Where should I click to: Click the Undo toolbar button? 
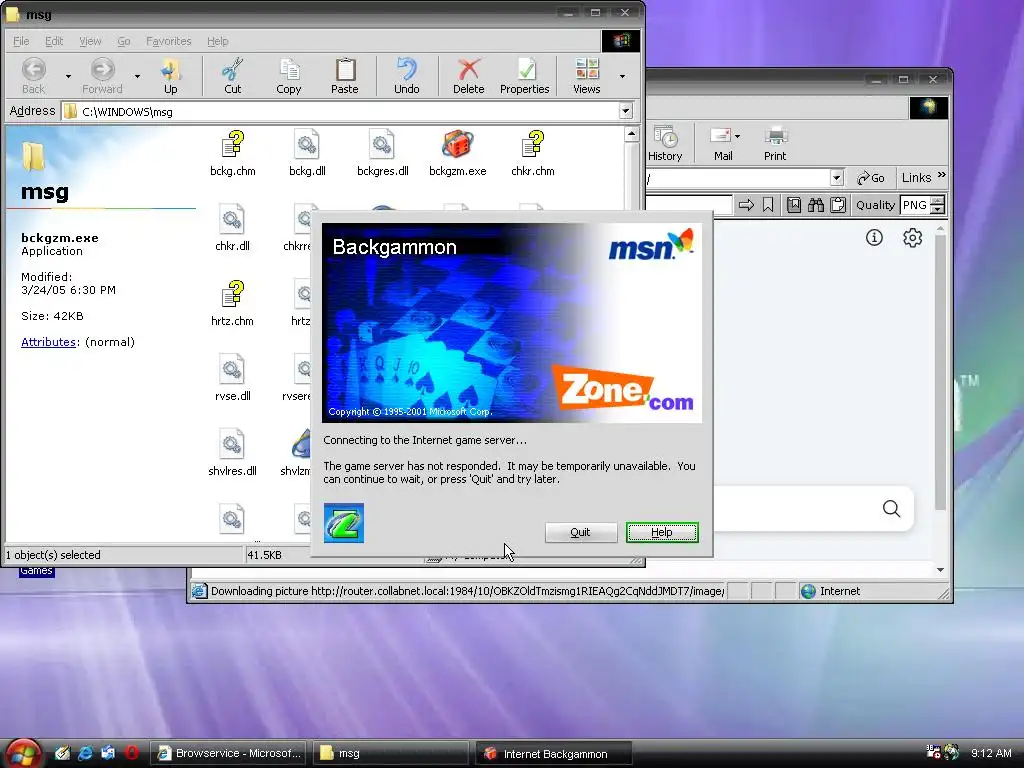pos(406,76)
